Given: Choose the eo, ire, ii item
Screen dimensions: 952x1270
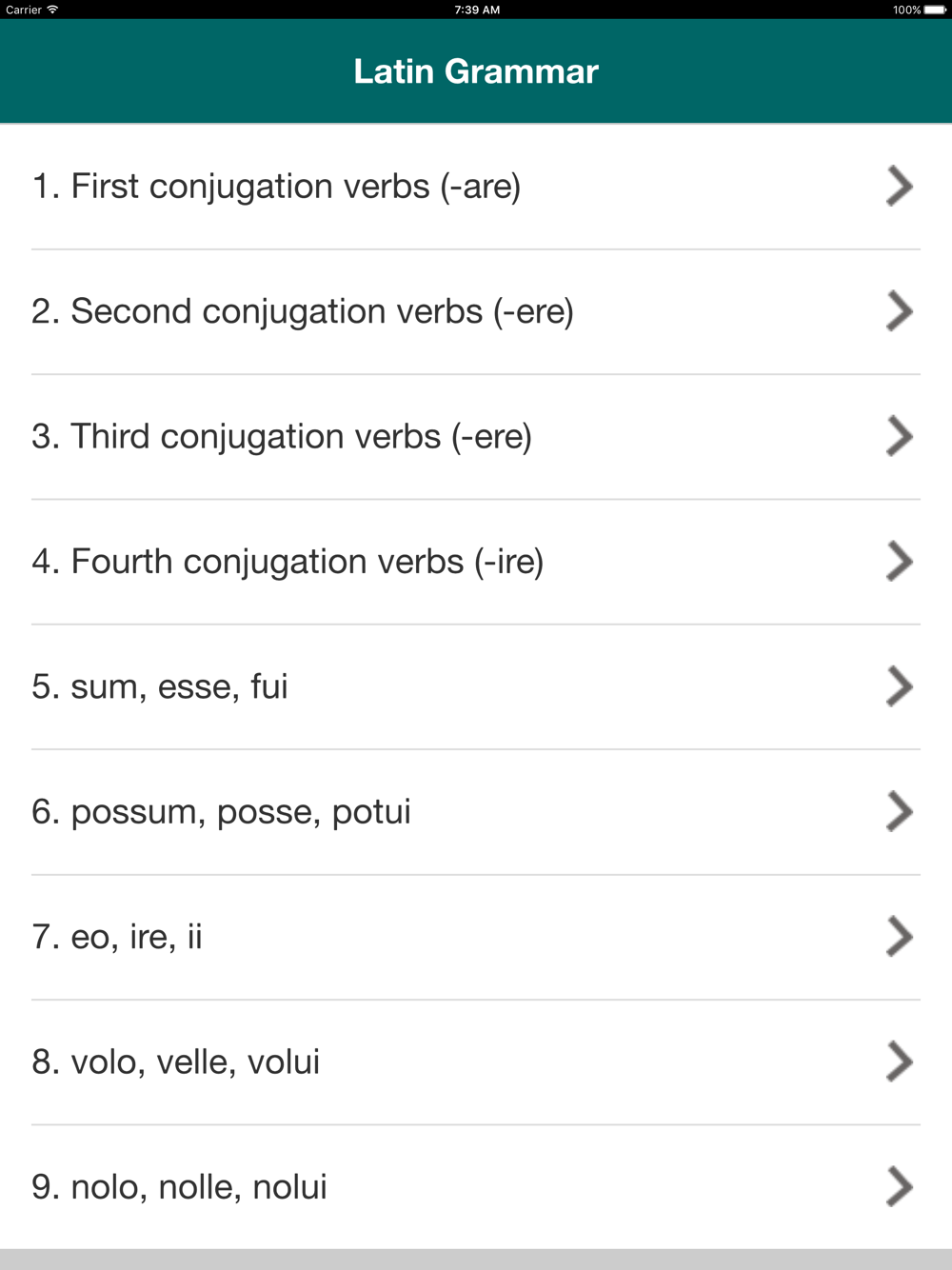Looking at the screenshot, I should click(x=476, y=938).
